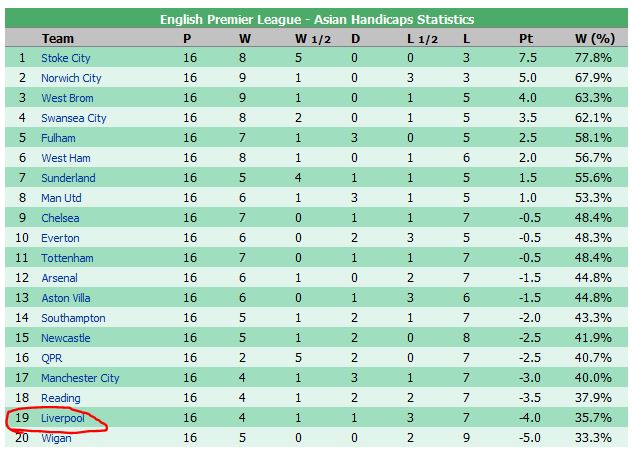Open the Man Utd team link
This screenshot has height=454, width=634.
(x=61, y=198)
